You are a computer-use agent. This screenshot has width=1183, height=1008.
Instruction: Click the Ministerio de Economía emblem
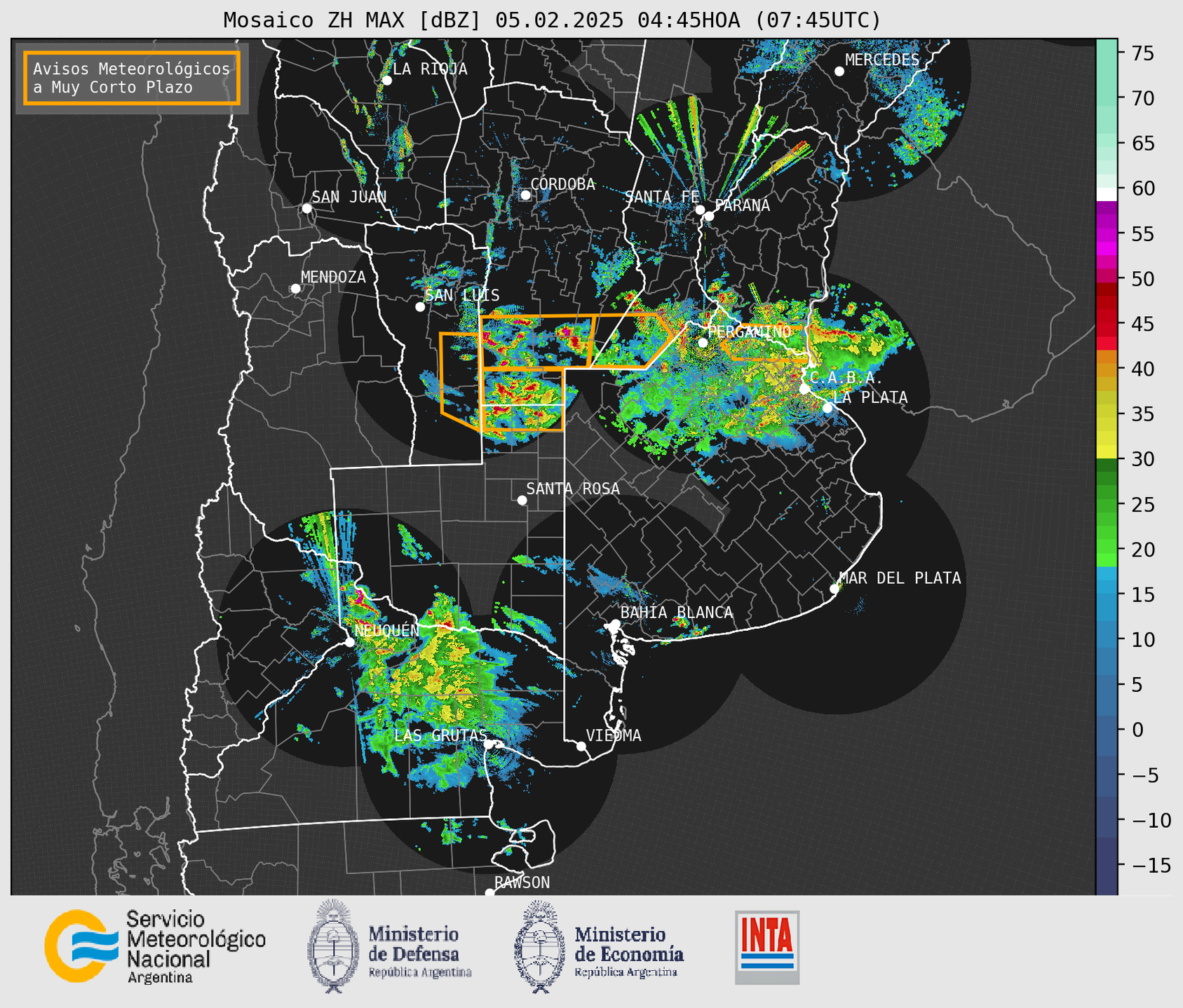click(x=540, y=946)
